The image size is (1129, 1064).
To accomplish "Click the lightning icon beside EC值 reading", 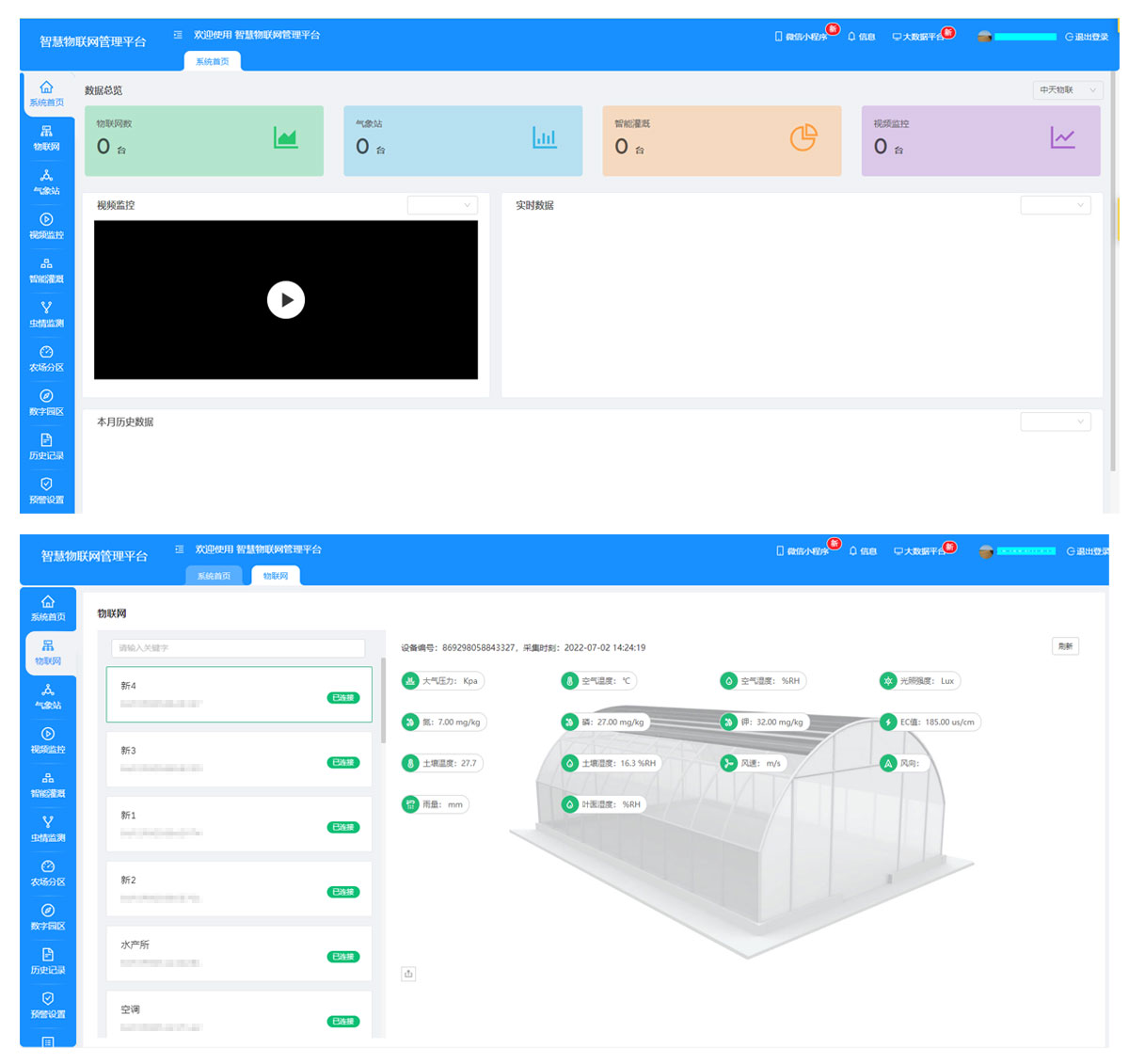I will (x=888, y=723).
